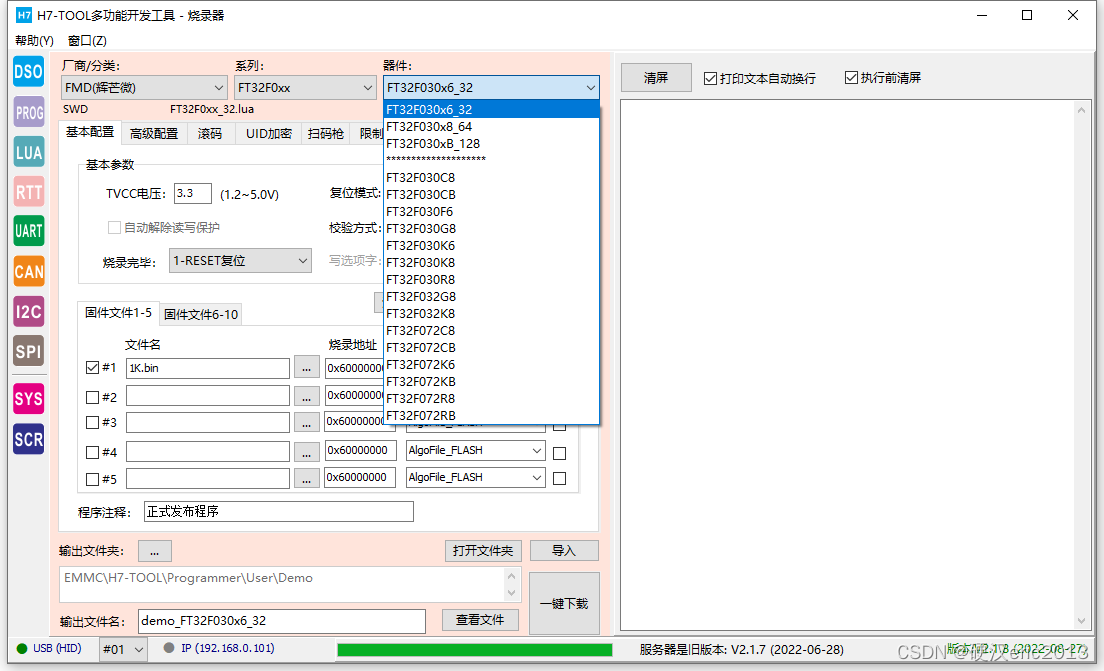Select FT32F032G8 in the list
Screen dimensions: 1104x671
tap(491, 296)
